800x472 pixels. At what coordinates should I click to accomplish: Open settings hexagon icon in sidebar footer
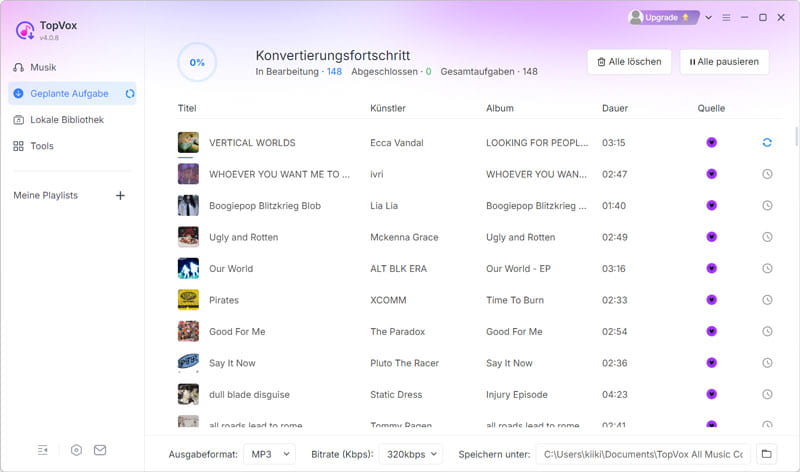coord(76,450)
